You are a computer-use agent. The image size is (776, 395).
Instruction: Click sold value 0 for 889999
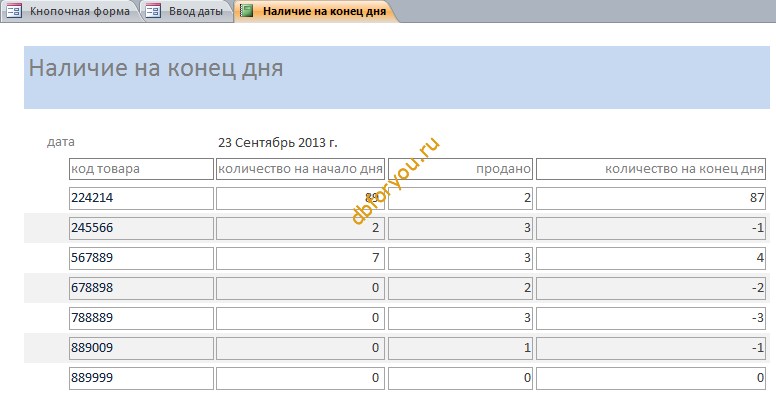click(460, 378)
